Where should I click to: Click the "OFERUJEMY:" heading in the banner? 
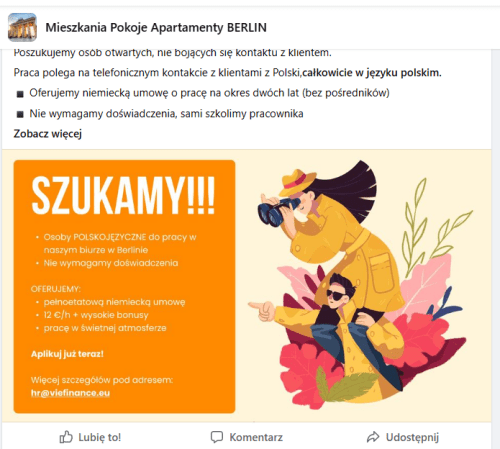pyautogui.click(x=56, y=289)
